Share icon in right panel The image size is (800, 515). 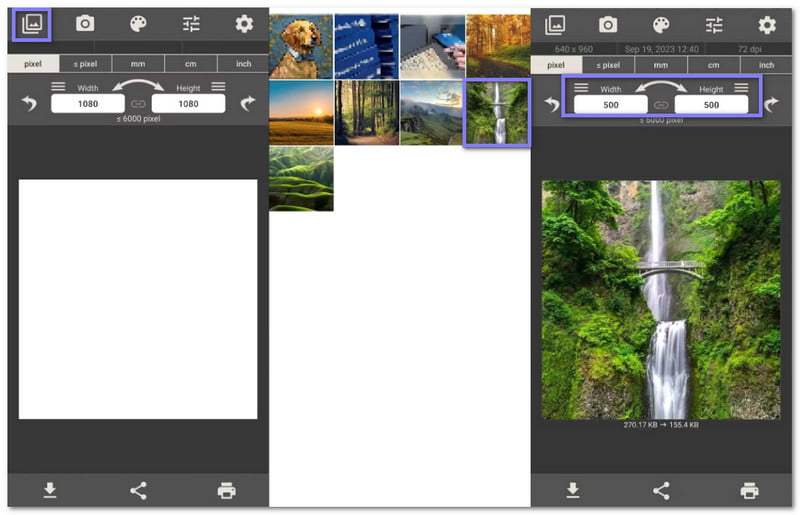tap(661, 491)
